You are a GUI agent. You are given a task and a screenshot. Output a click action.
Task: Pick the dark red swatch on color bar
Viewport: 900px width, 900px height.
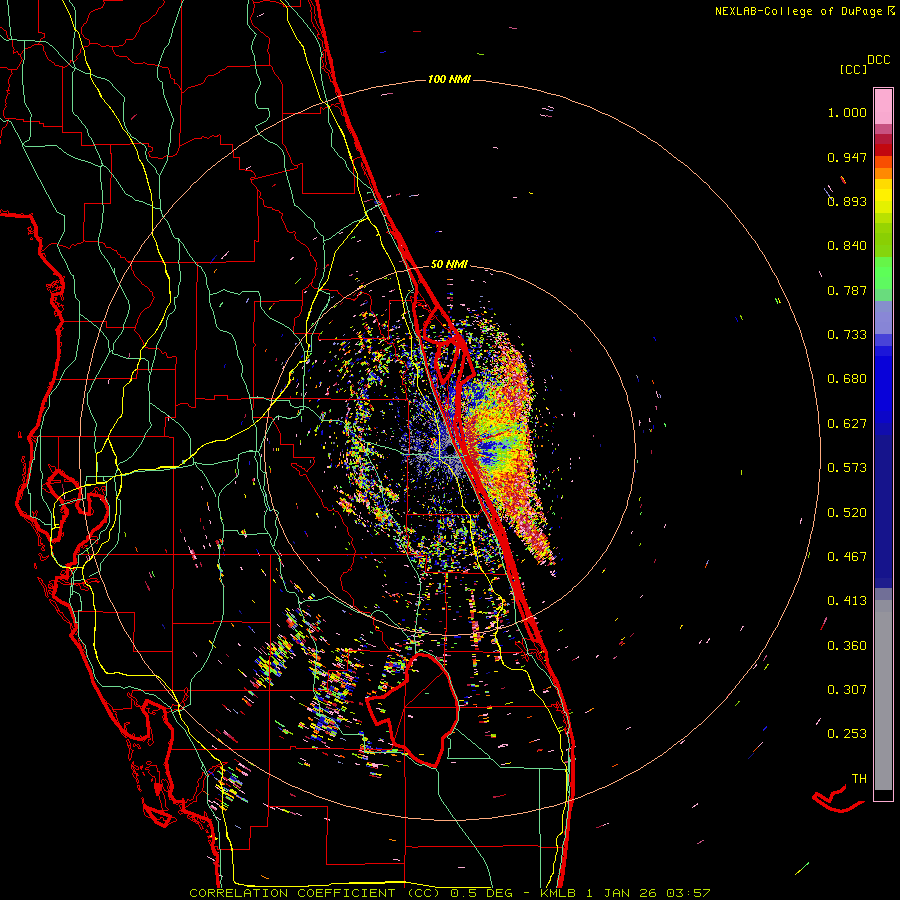click(883, 150)
